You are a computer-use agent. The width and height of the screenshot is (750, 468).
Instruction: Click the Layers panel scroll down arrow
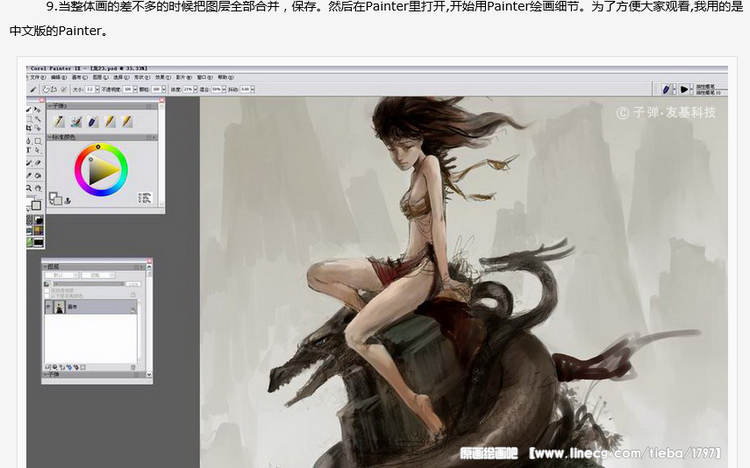coord(149,374)
